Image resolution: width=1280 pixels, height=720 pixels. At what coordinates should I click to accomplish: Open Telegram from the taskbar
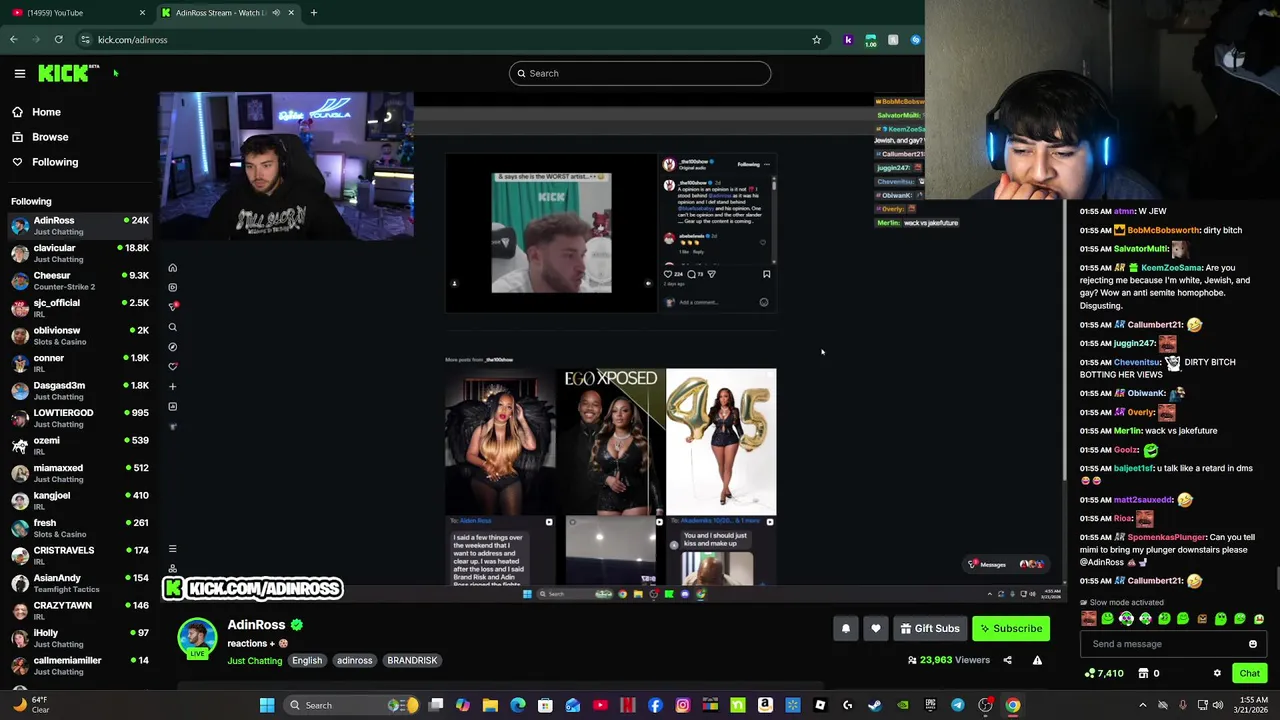coord(957,705)
